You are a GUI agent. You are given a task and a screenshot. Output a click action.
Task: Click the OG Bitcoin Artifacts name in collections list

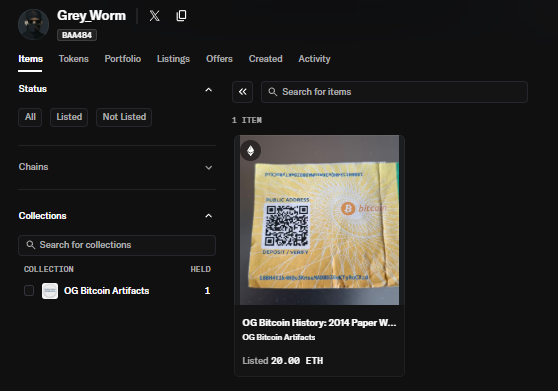click(106, 291)
